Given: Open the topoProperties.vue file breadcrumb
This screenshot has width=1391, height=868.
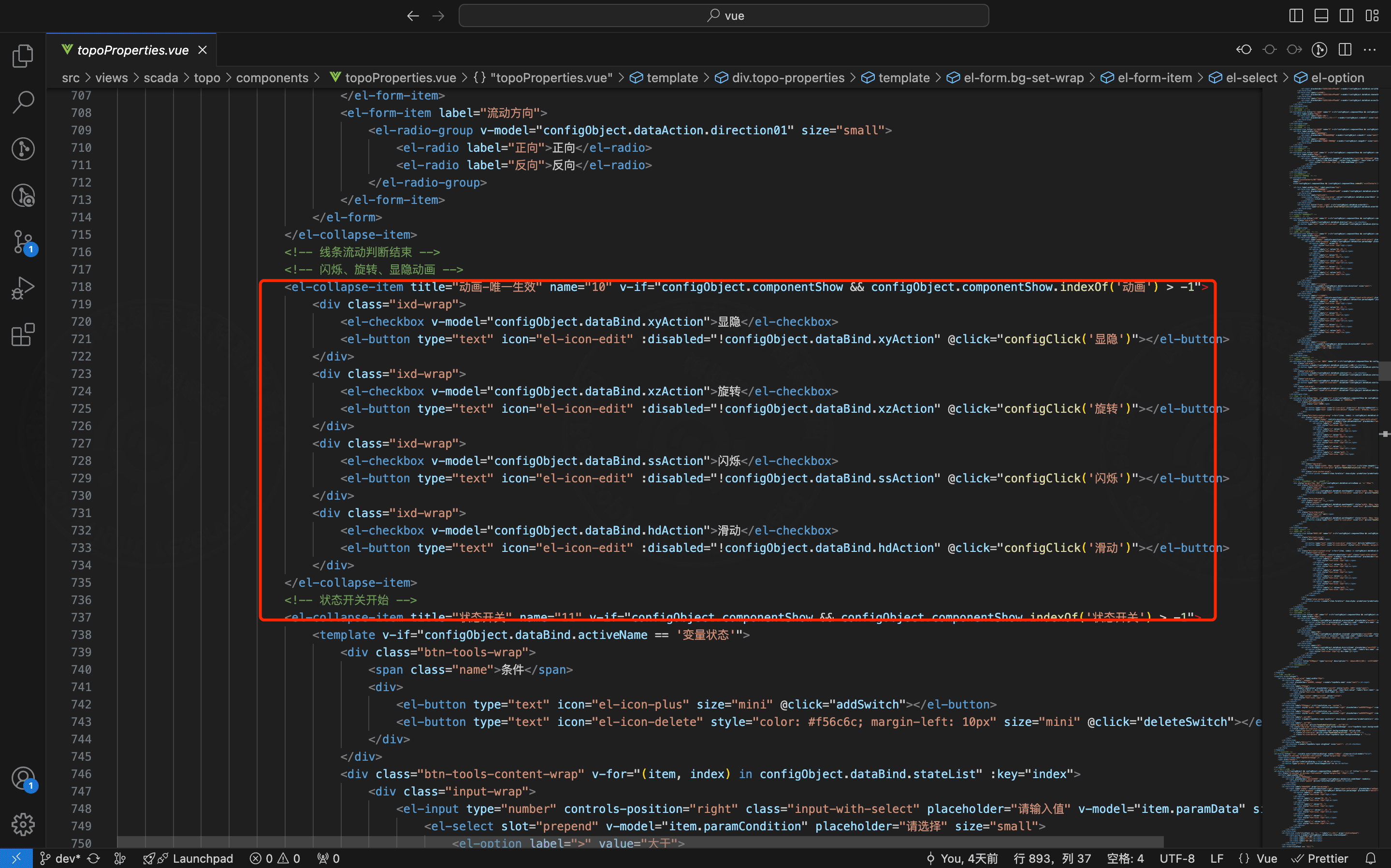Looking at the screenshot, I should point(393,77).
